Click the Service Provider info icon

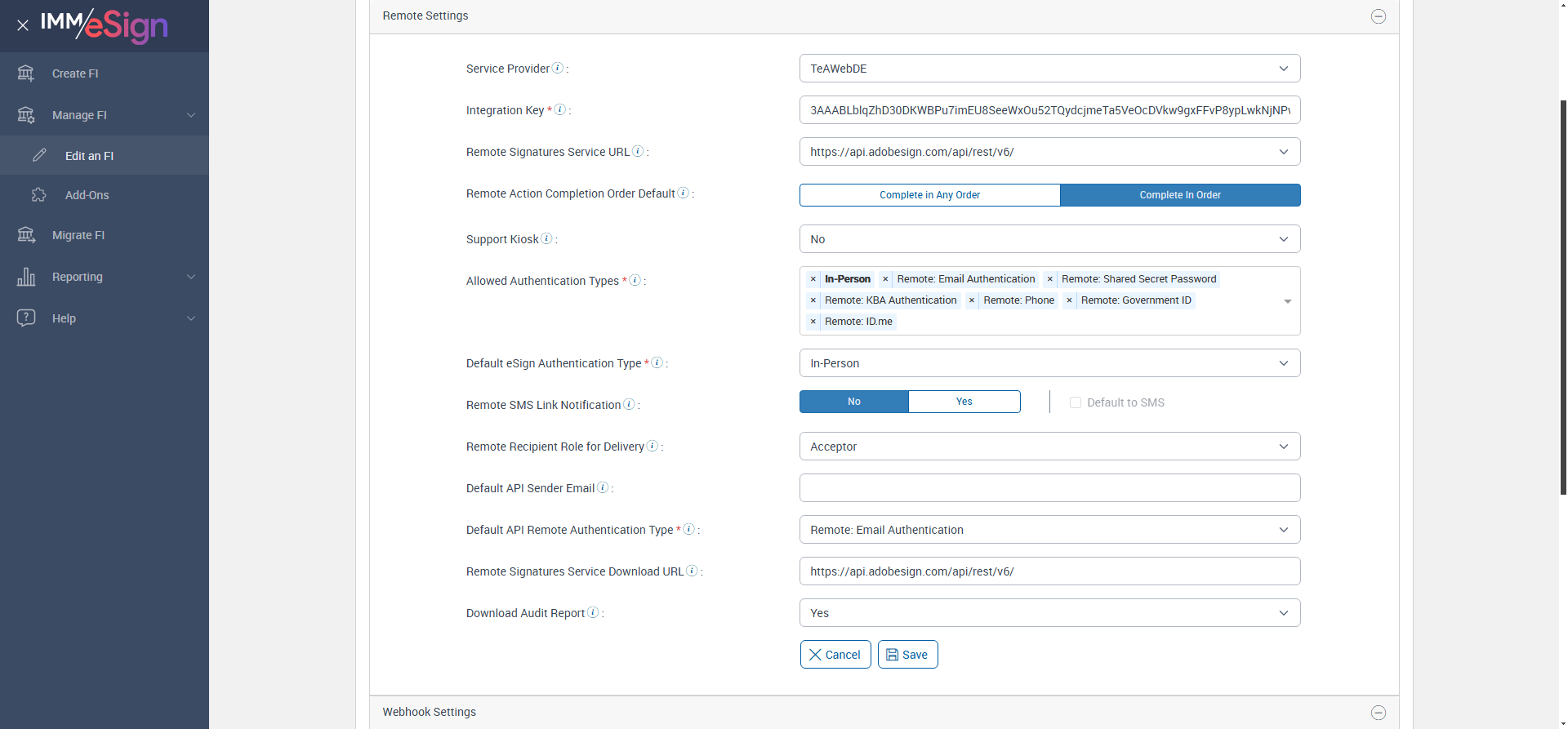click(558, 69)
